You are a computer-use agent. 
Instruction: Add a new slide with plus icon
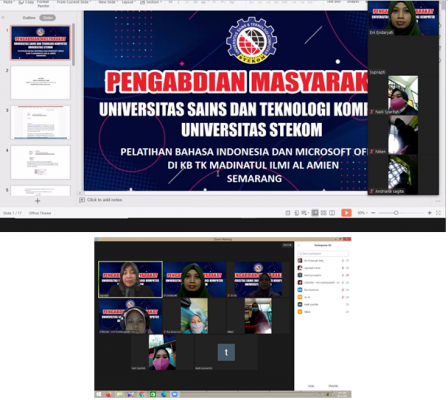click(x=38, y=201)
